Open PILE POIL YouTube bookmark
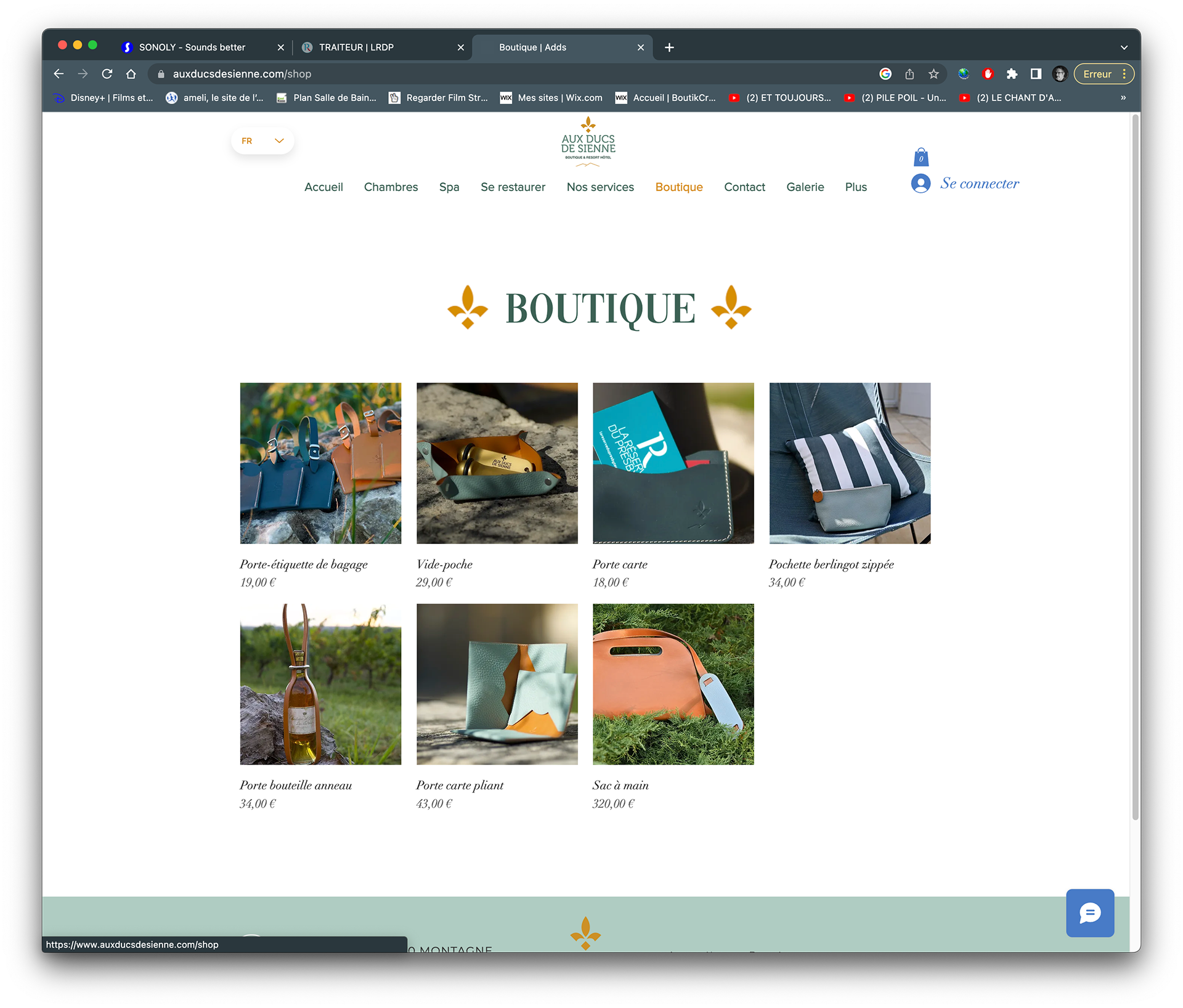 click(895, 98)
